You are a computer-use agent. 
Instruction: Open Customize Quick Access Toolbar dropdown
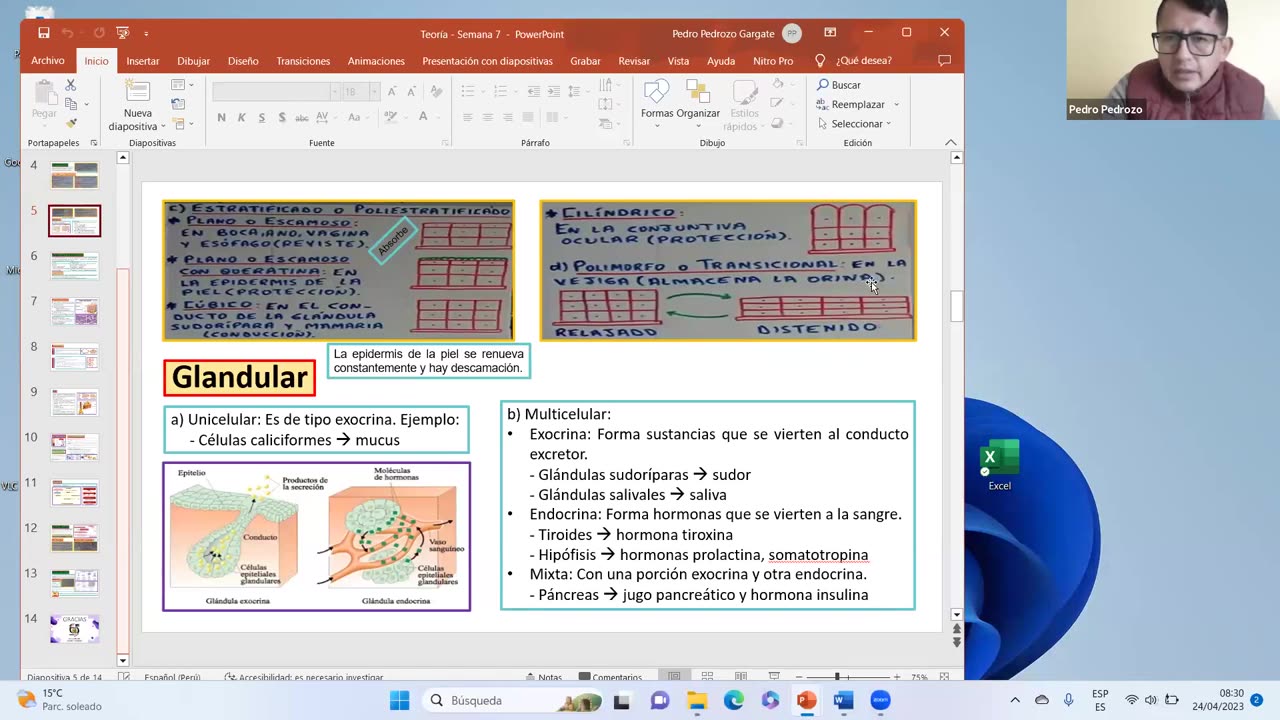pos(146,33)
